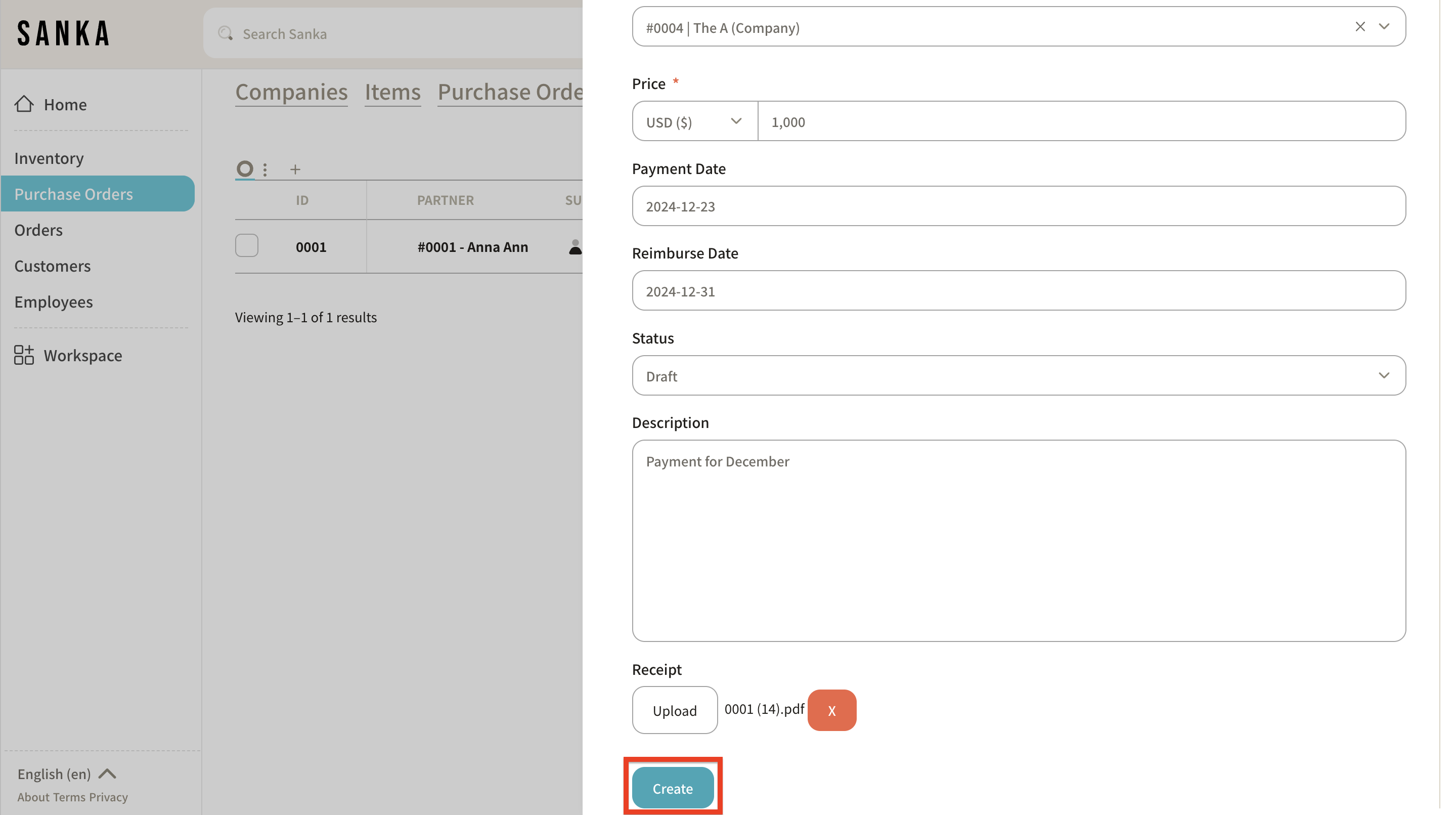The width and height of the screenshot is (1456, 815).
Task: Click the Workspace grid icon
Action: (x=24, y=355)
